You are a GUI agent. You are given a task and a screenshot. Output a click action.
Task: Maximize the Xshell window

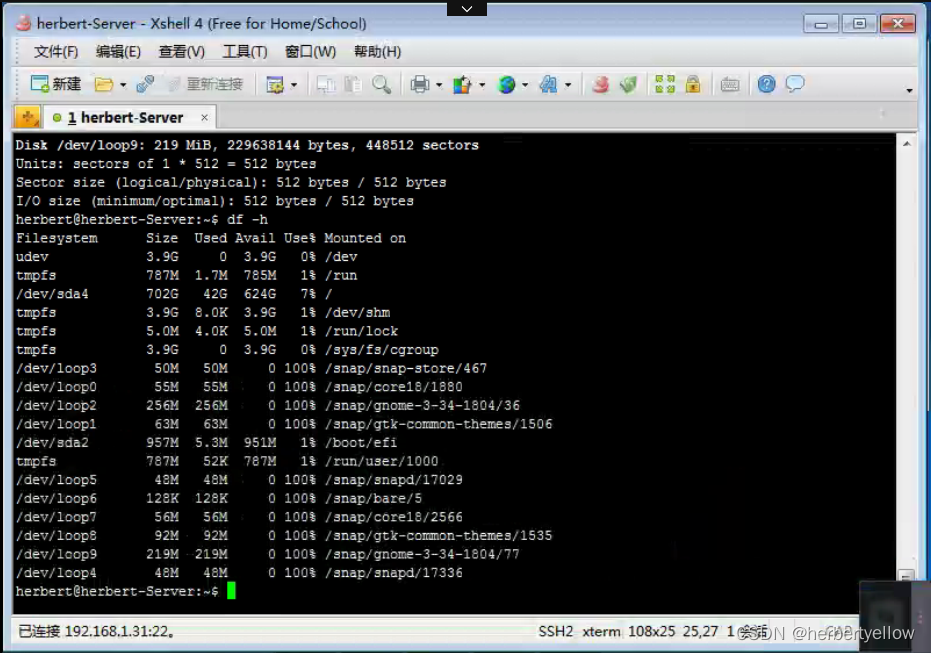pos(859,24)
